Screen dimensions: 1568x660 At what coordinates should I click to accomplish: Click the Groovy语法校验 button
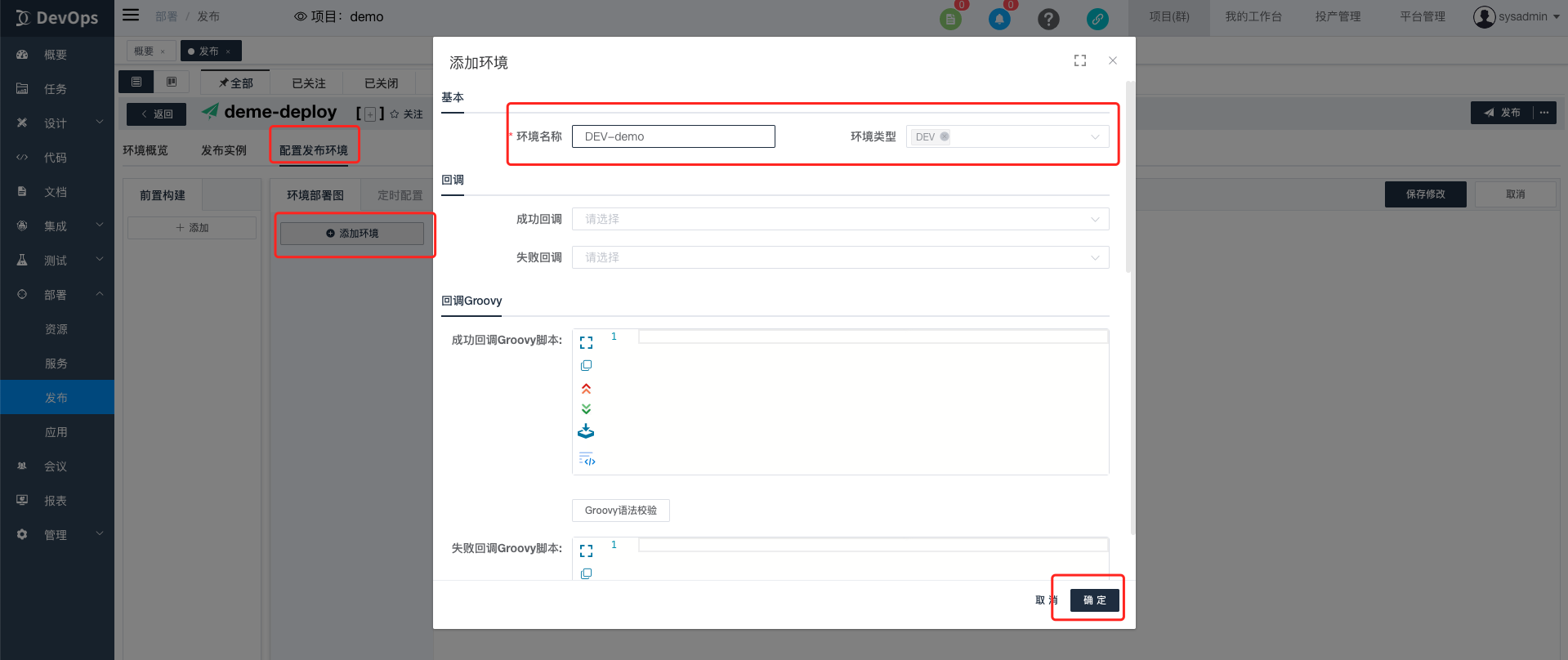pyautogui.click(x=620, y=511)
